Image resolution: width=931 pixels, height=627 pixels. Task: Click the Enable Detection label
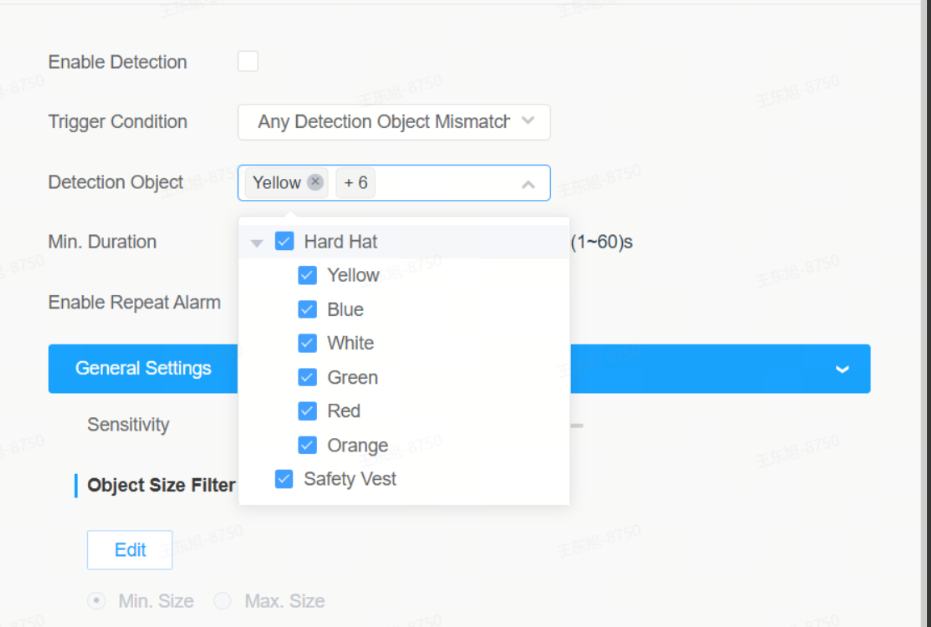click(118, 62)
